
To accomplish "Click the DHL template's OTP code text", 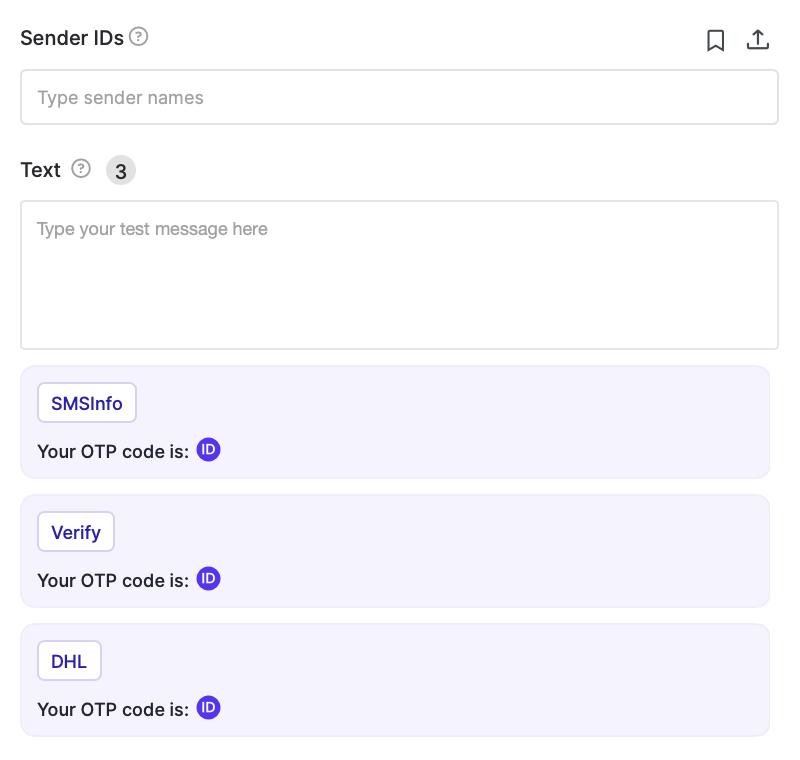I will point(113,710).
